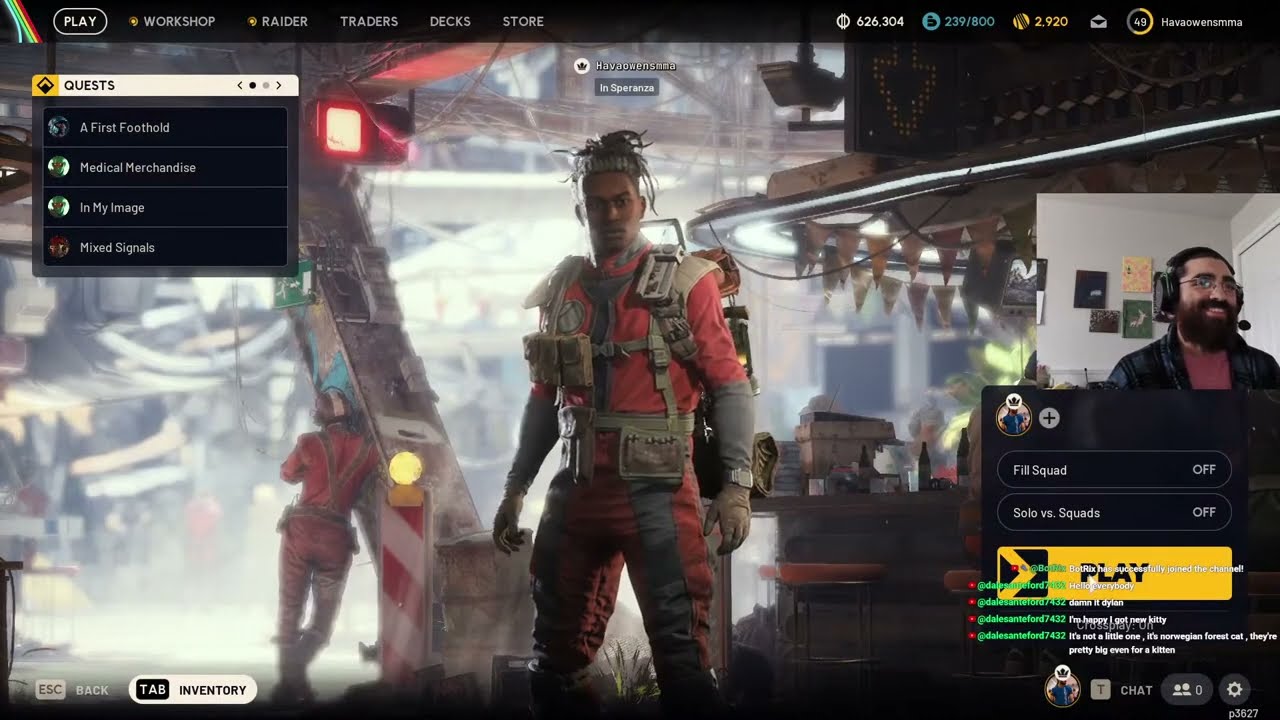Screen dimensions: 1280x720
Task: Open the squad members count icon
Action: click(x=1187, y=690)
